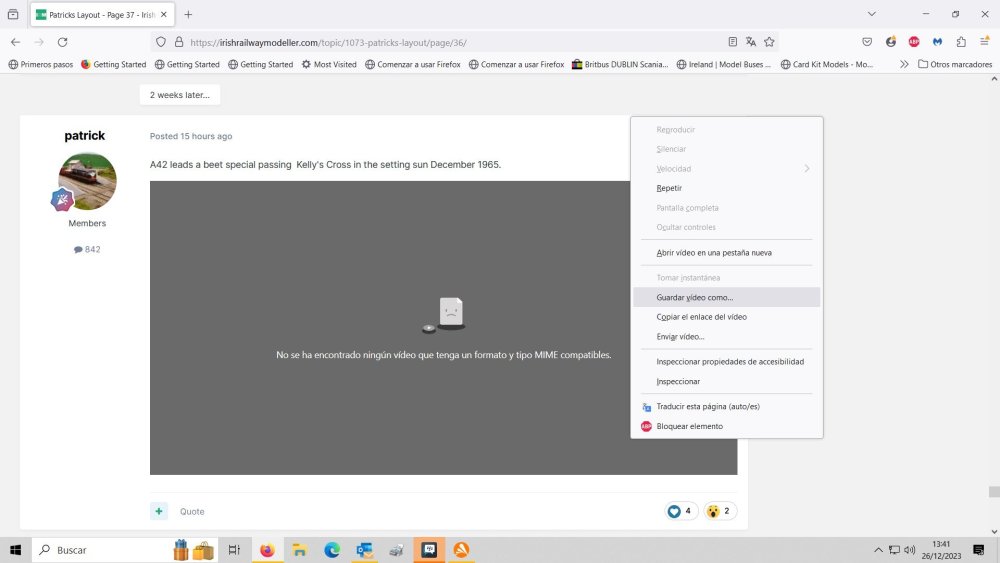Open the Firefox hamburger menu

coord(984,42)
